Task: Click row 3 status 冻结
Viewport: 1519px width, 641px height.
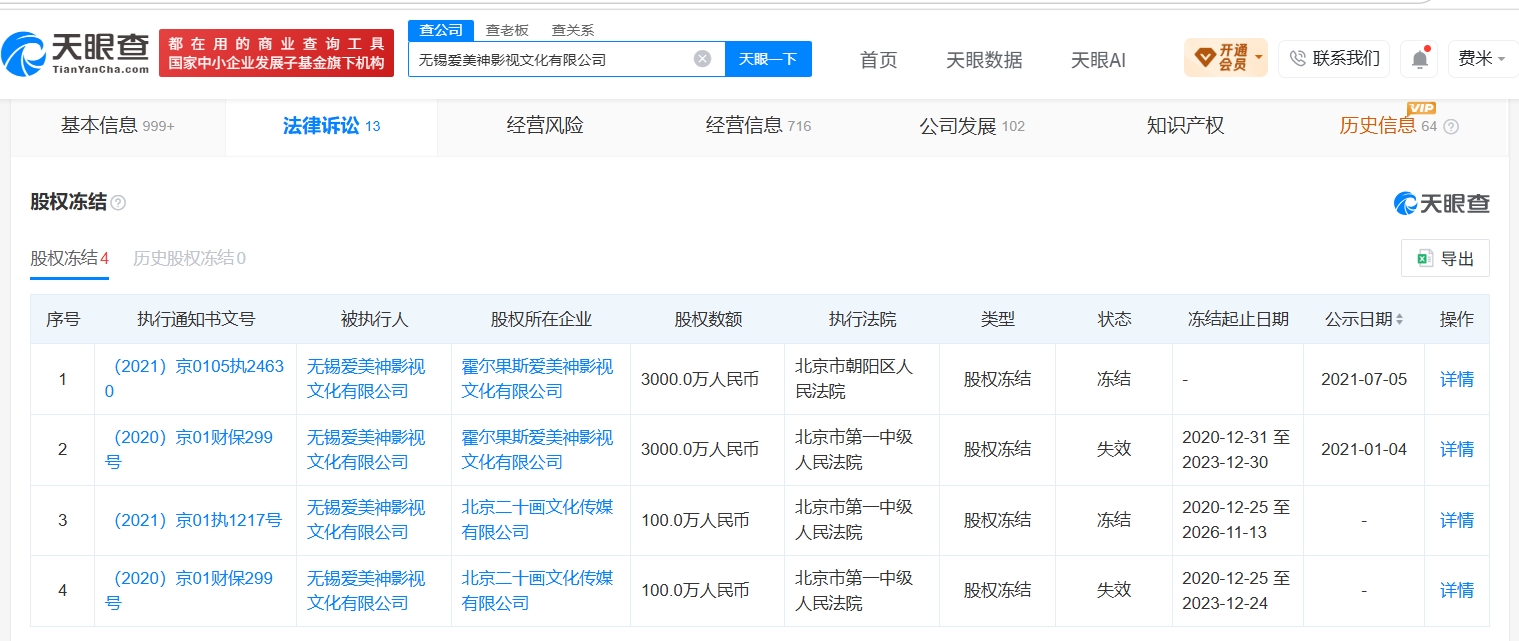Action: 1114,520
